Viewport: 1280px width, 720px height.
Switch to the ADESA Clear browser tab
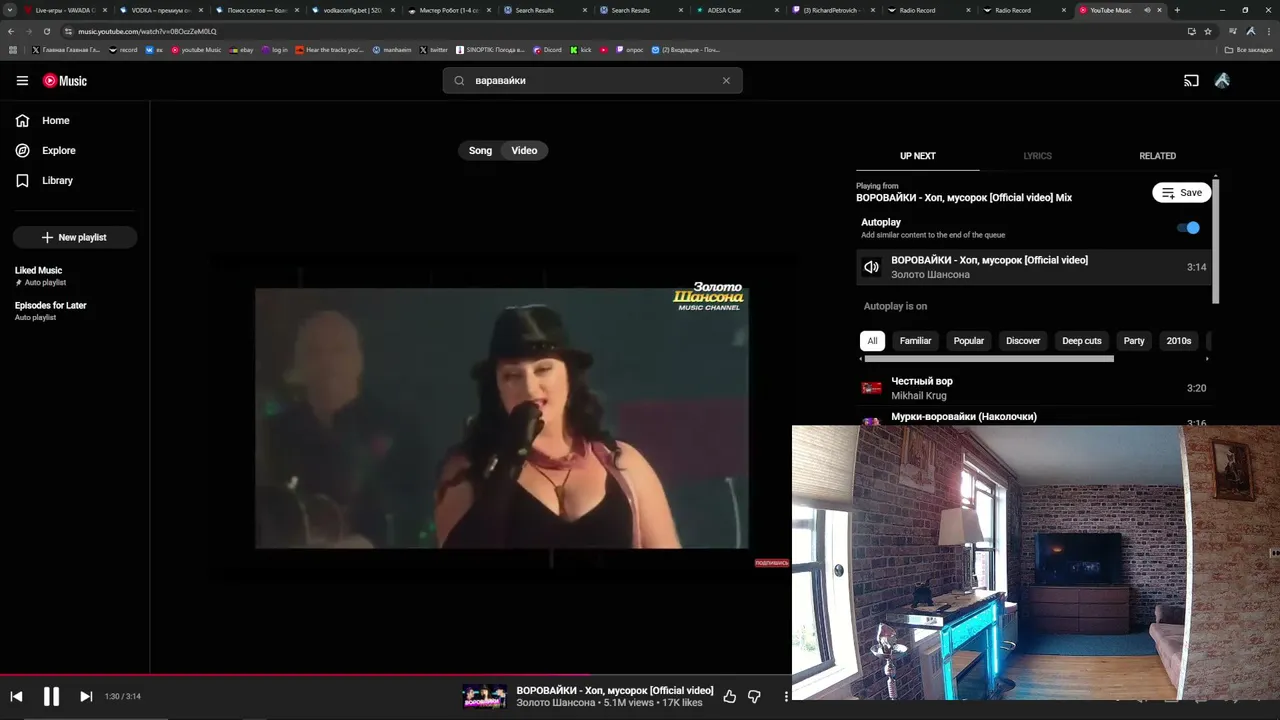[738, 10]
